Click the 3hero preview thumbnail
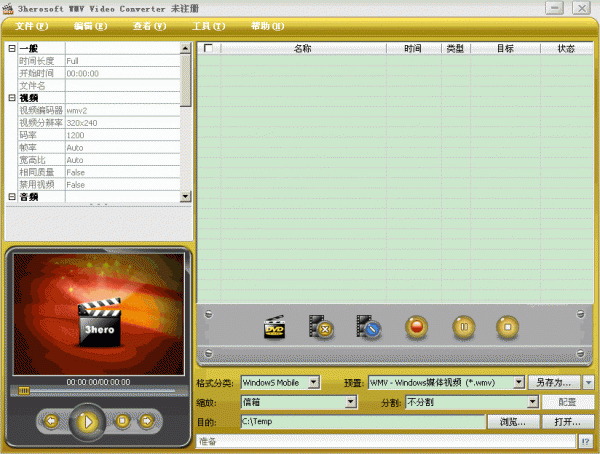 pyautogui.click(x=99, y=314)
